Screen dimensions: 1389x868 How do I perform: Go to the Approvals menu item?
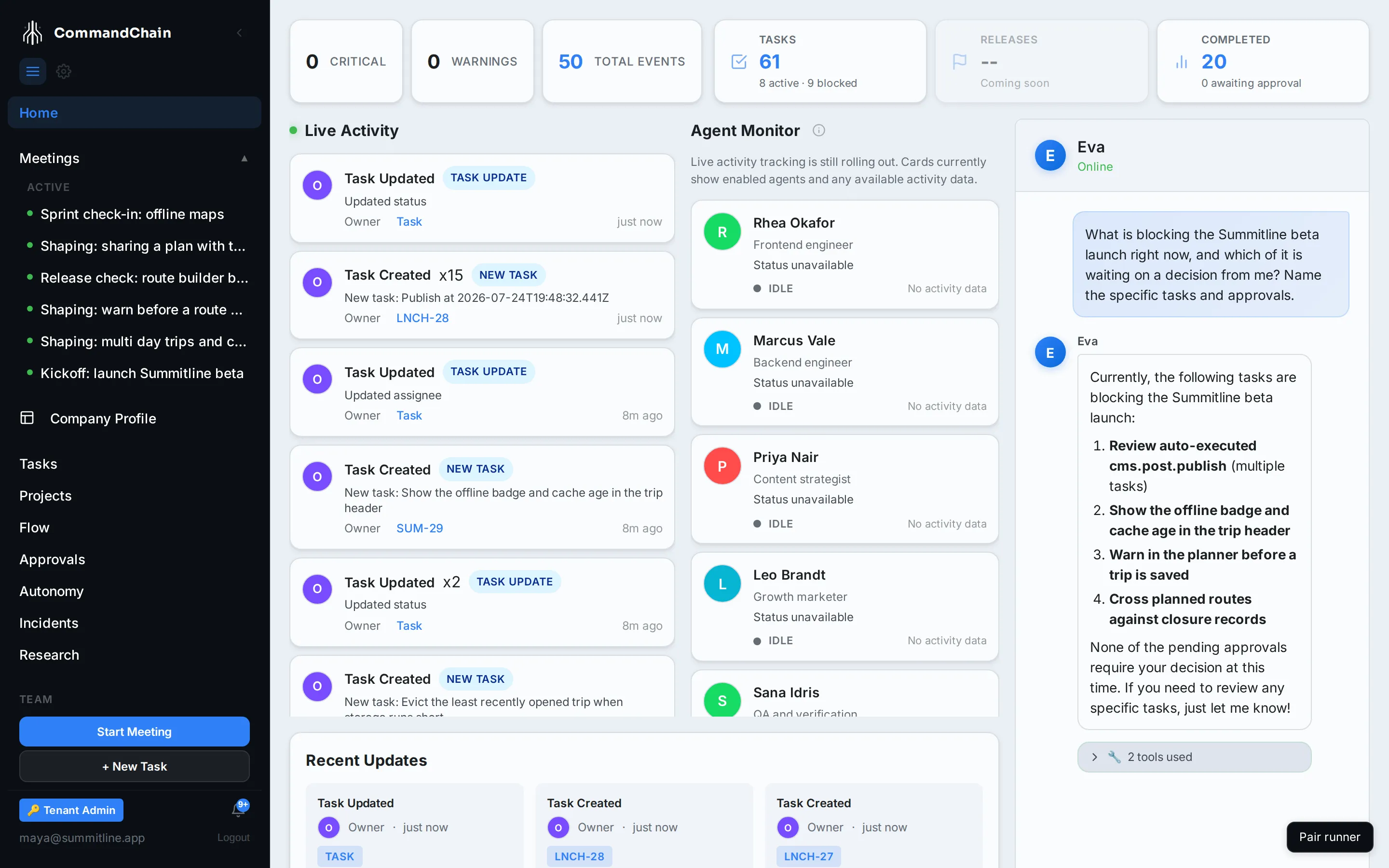pos(52,559)
